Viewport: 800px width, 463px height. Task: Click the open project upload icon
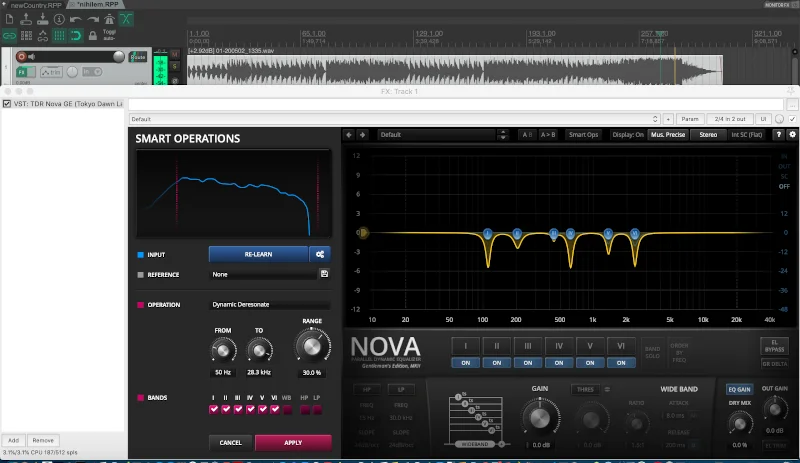26,19
